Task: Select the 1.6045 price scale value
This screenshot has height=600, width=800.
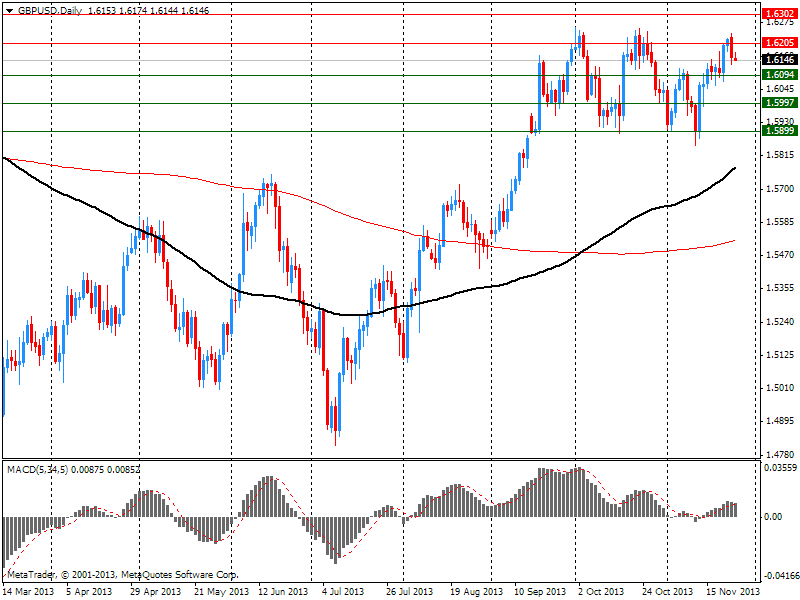Action: pos(781,89)
